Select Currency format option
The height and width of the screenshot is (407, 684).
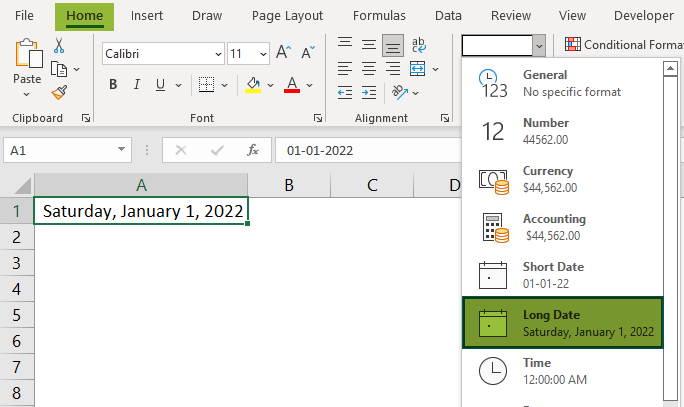[562, 179]
